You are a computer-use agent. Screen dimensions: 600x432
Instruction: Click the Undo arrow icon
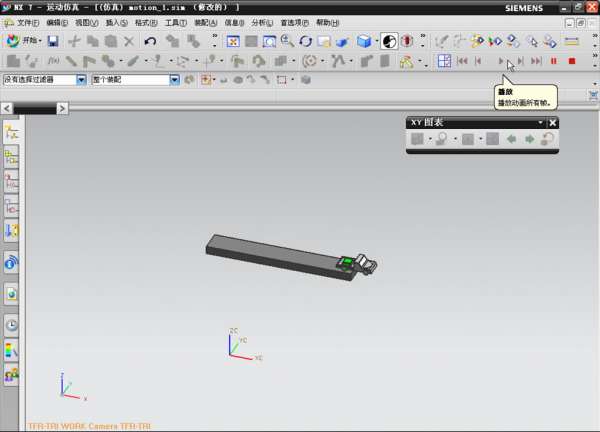(x=150, y=41)
